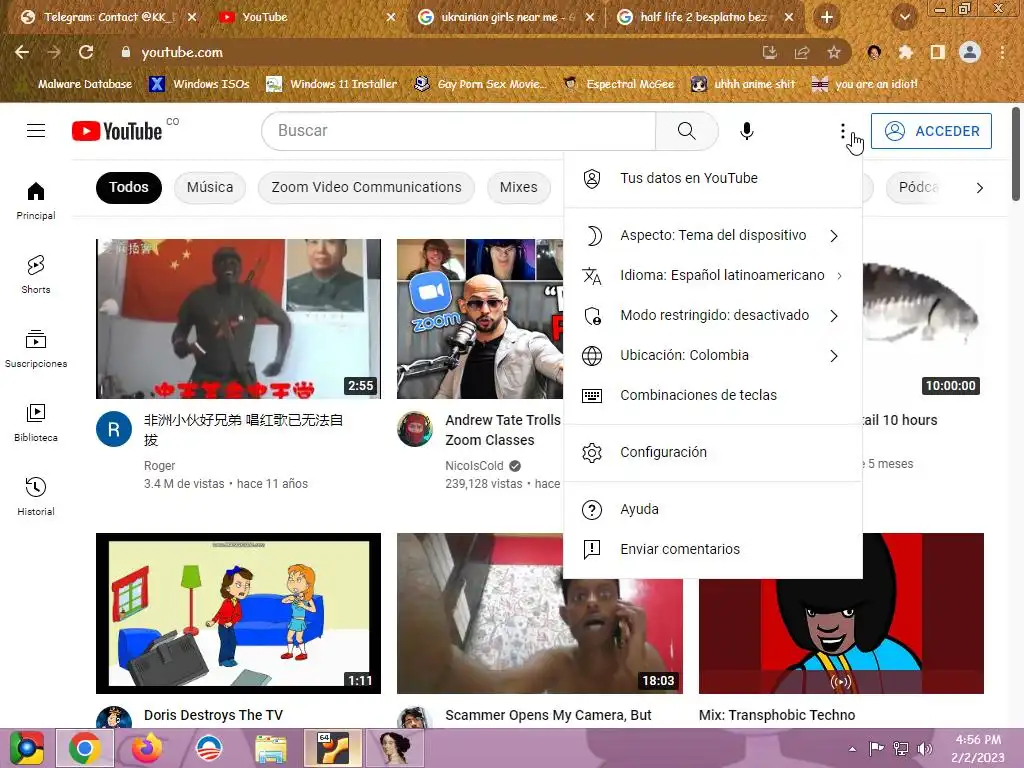1024x768 pixels.
Task: Click the three-dot settings icon
Action: pyautogui.click(x=842, y=131)
